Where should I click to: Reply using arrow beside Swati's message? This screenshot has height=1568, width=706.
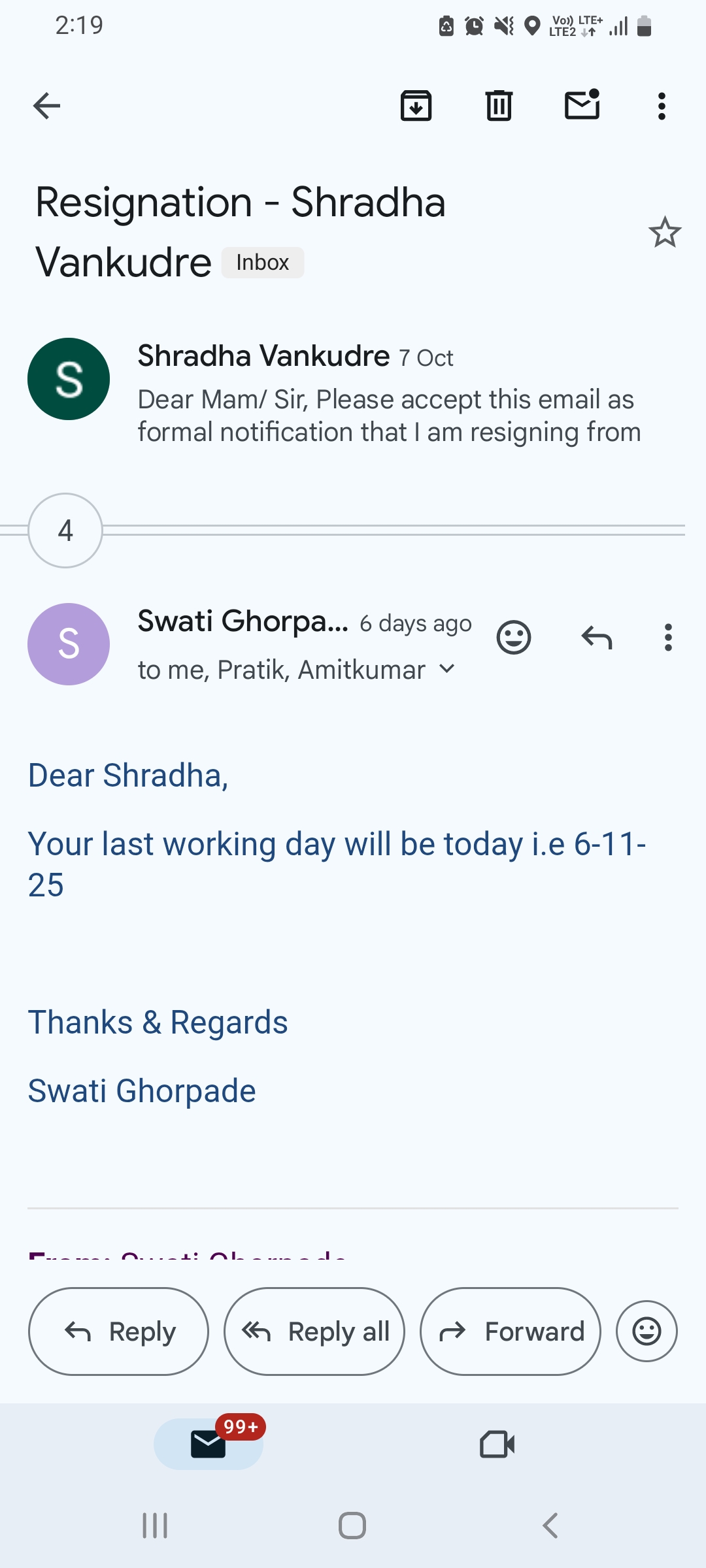596,637
